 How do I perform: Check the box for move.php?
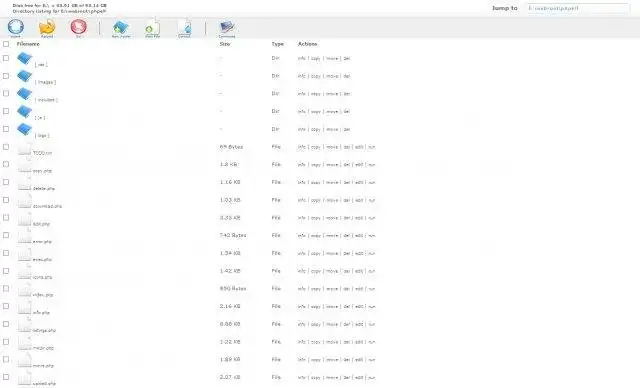(x=6, y=359)
